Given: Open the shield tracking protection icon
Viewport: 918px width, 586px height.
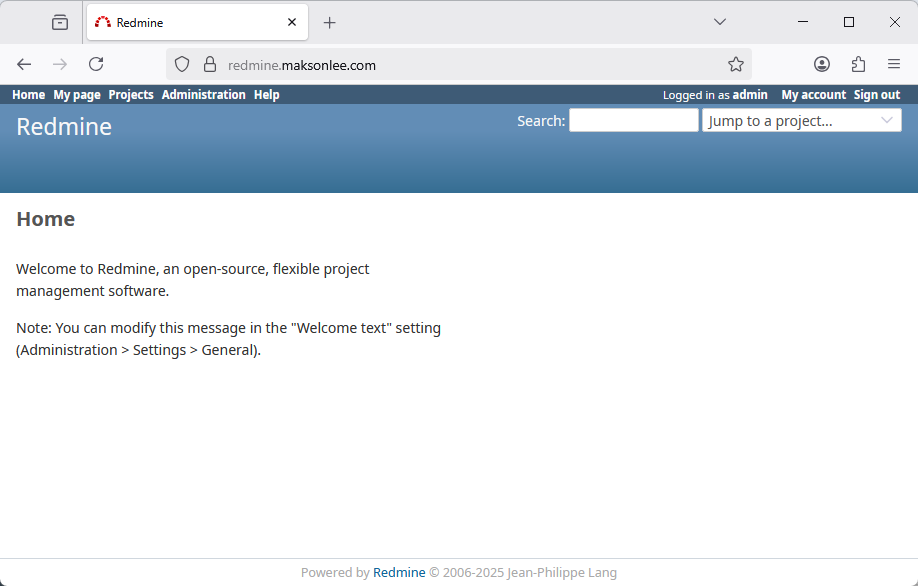Looking at the screenshot, I should [182, 64].
